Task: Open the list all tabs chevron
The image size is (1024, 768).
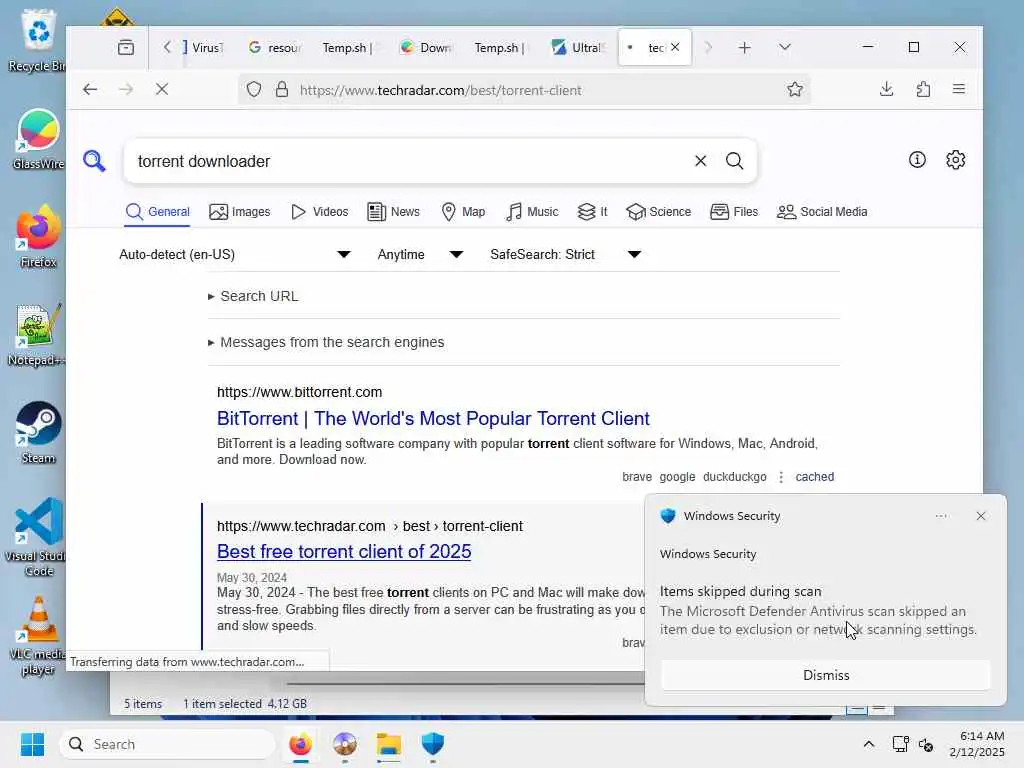Action: (x=785, y=47)
